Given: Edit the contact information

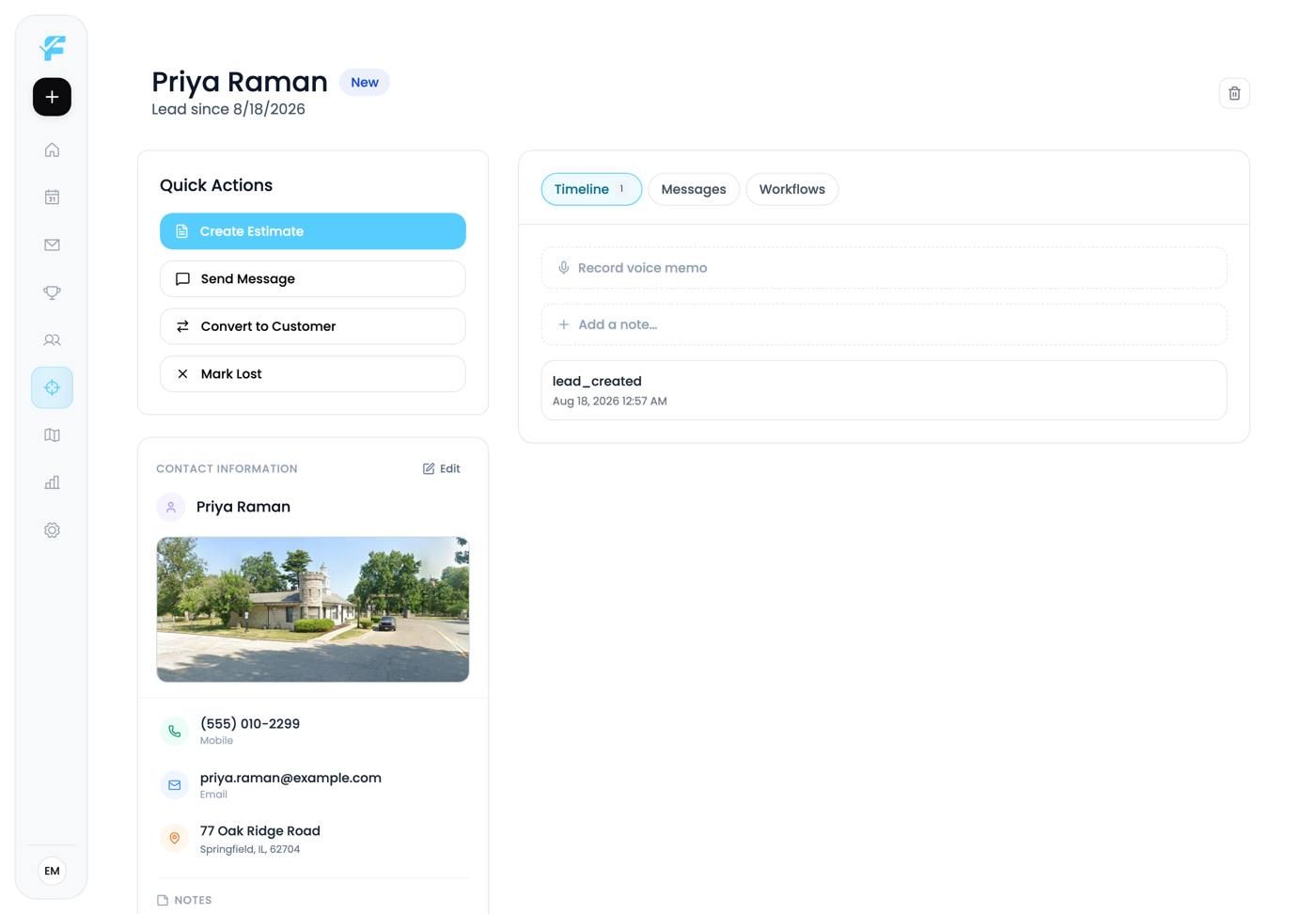Looking at the screenshot, I should pyautogui.click(x=442, y=468).
